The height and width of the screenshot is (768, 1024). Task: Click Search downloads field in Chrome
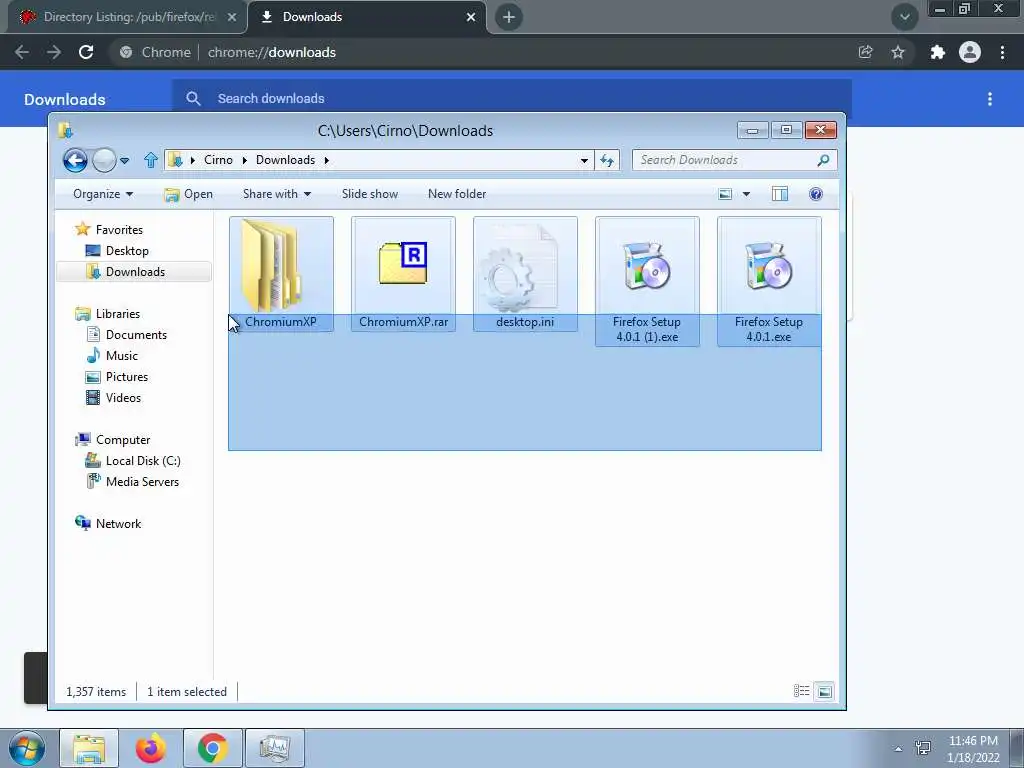(512, 99)
